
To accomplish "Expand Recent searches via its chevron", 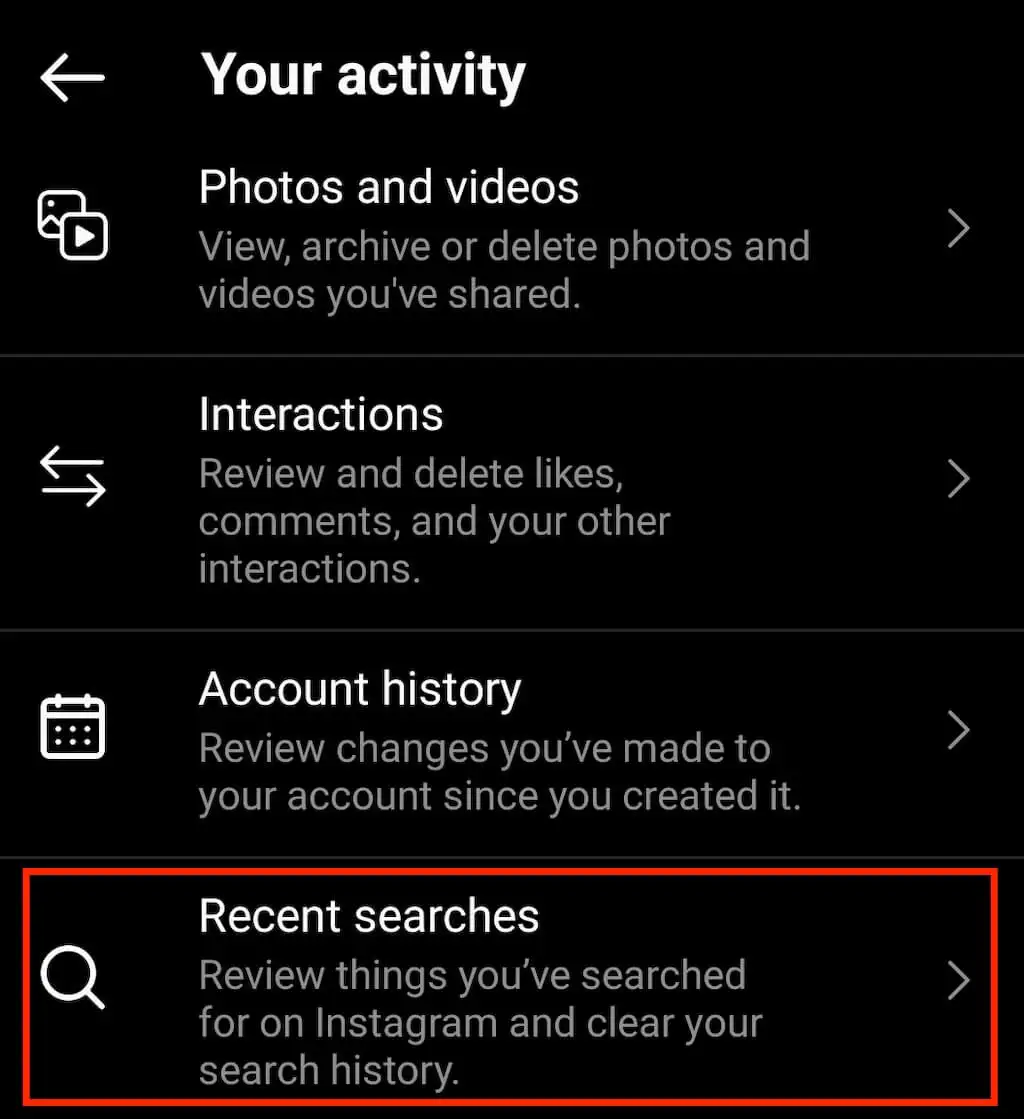I will click(x=958, y=981).
